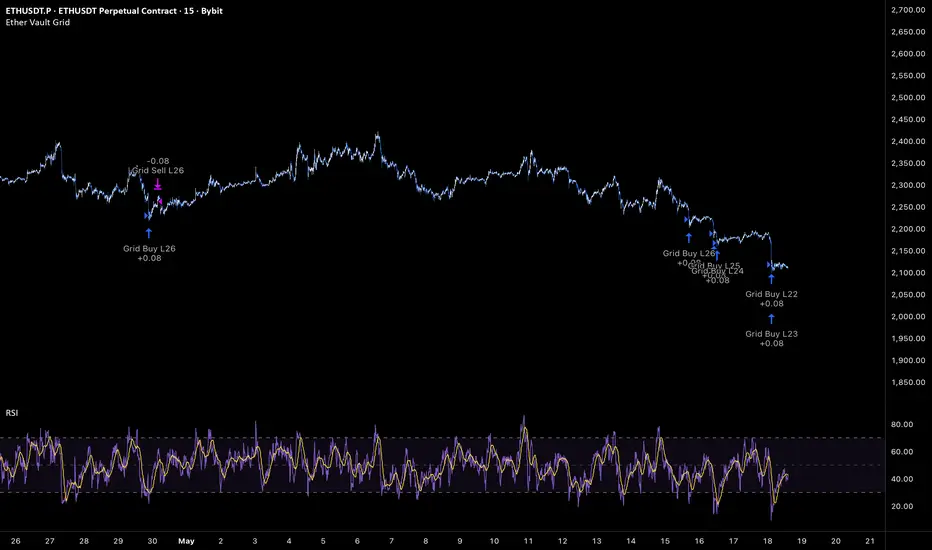Click the 1,900.00 price axis label
The image size is (932, 550).
[908, 360]
